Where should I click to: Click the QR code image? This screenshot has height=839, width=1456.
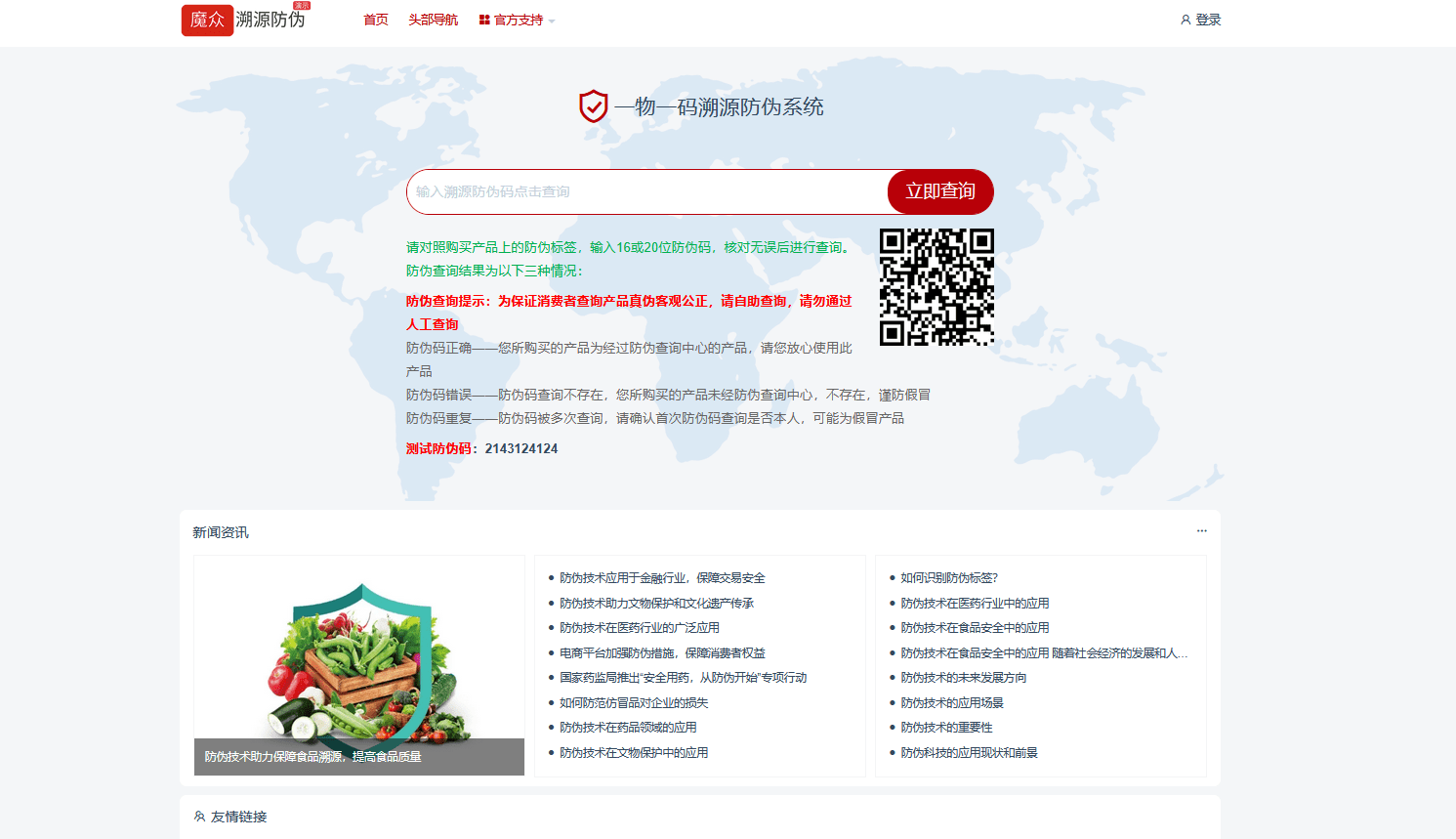[936, 287]
